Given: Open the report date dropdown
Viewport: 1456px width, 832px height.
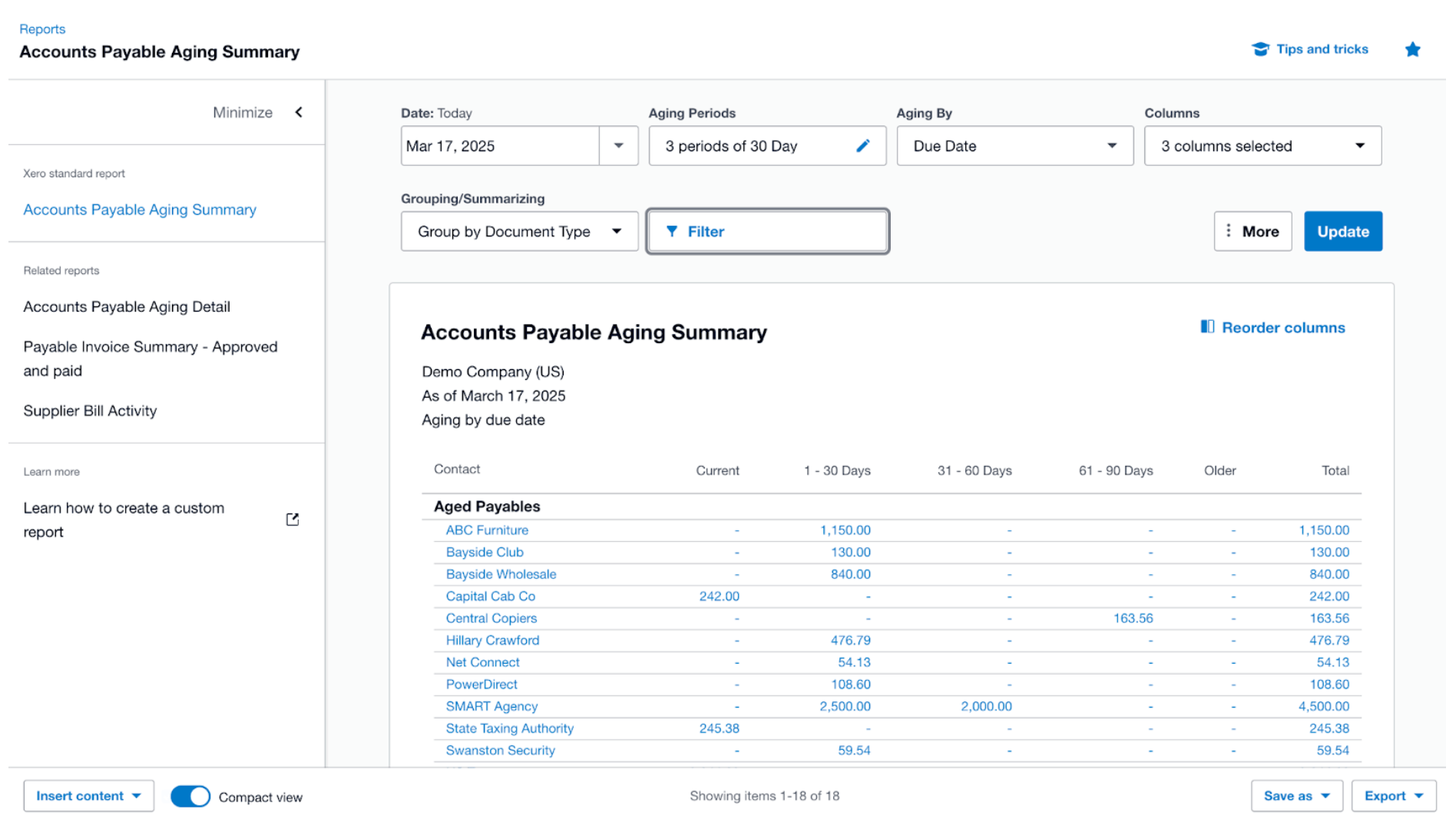Looking at the screenshot, I should (x=619, y=145).
